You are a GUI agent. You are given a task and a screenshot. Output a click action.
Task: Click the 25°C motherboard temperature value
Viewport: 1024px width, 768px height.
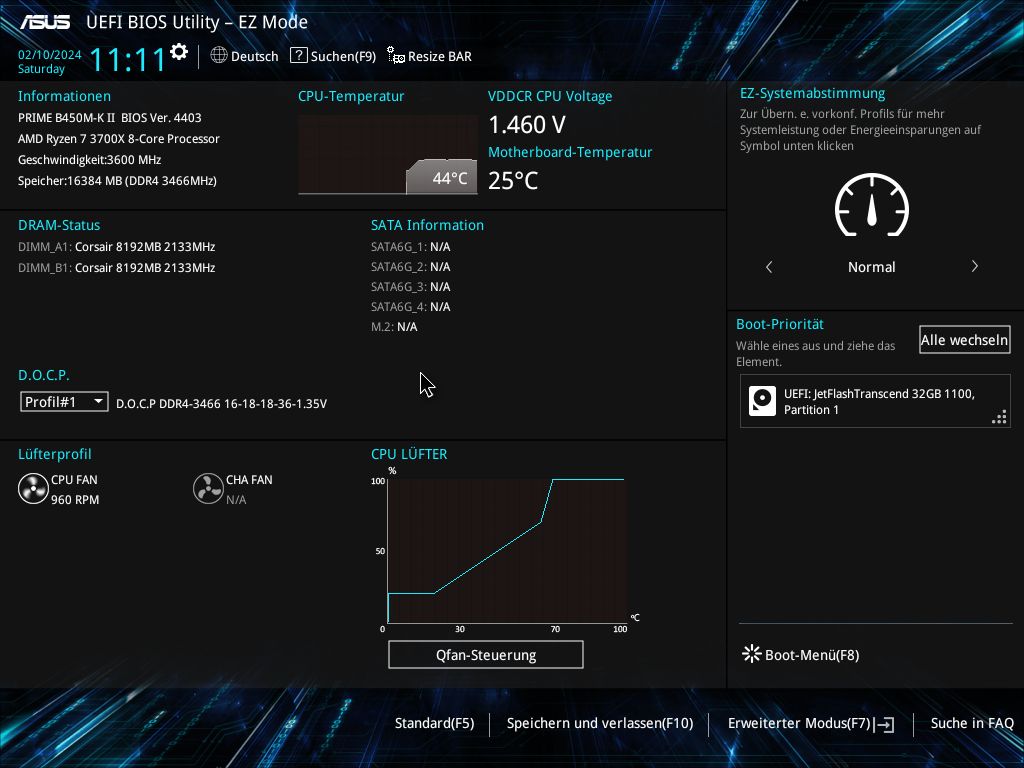click(513, 180)
